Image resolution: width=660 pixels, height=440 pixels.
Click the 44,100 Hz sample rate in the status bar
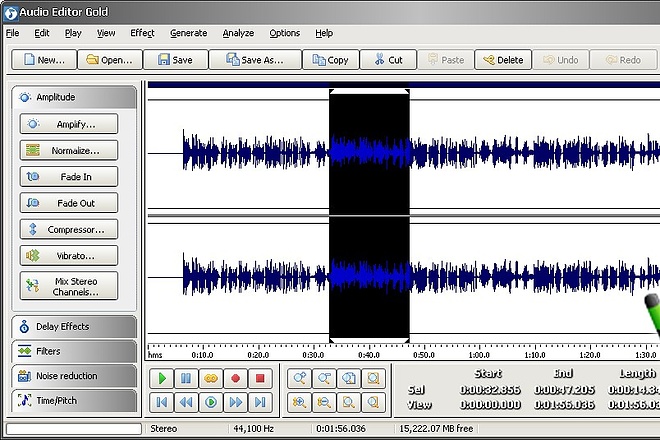[253, 429]
